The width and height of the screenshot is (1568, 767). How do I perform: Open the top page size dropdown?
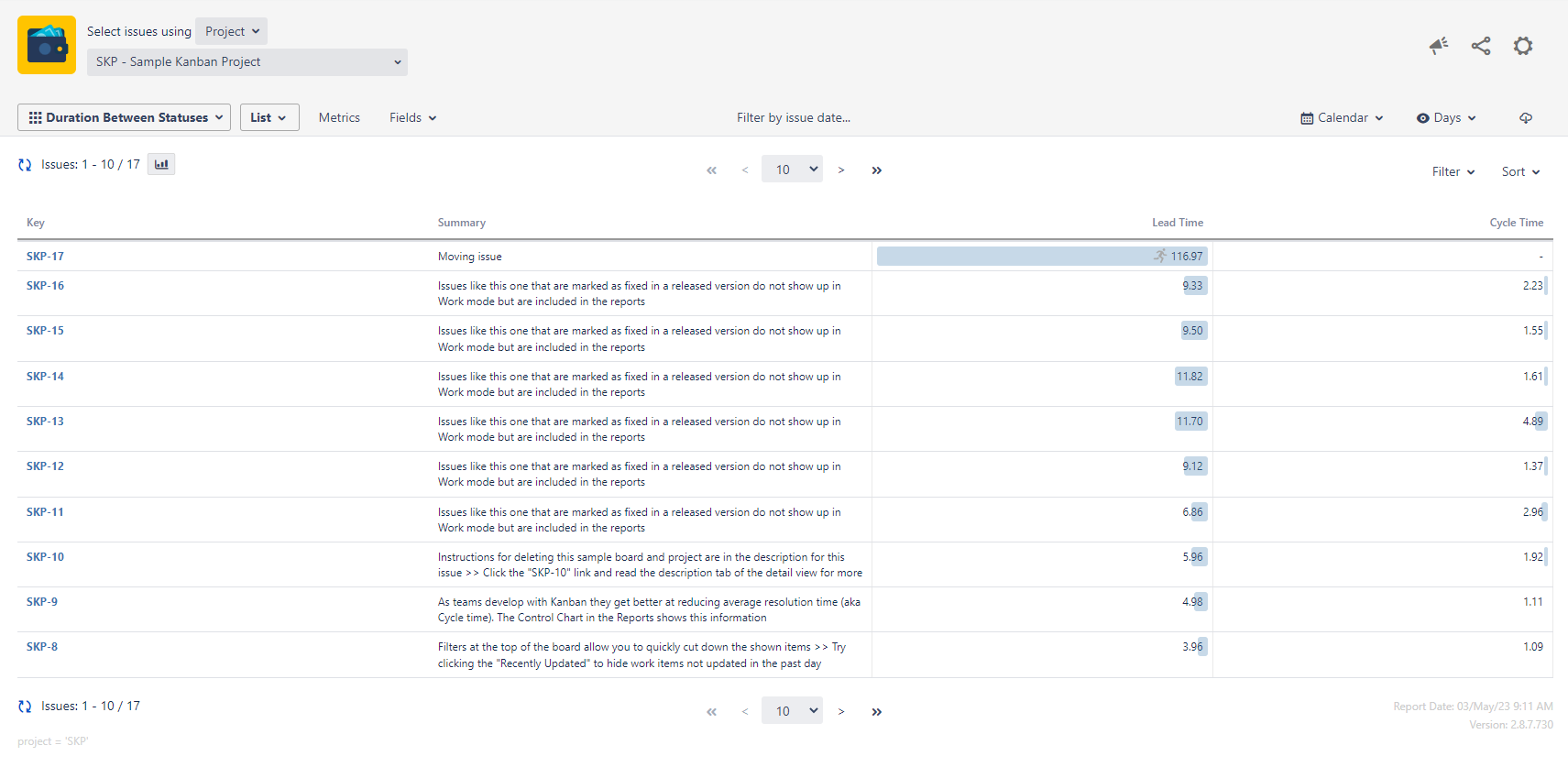click(x=792, y=170)
